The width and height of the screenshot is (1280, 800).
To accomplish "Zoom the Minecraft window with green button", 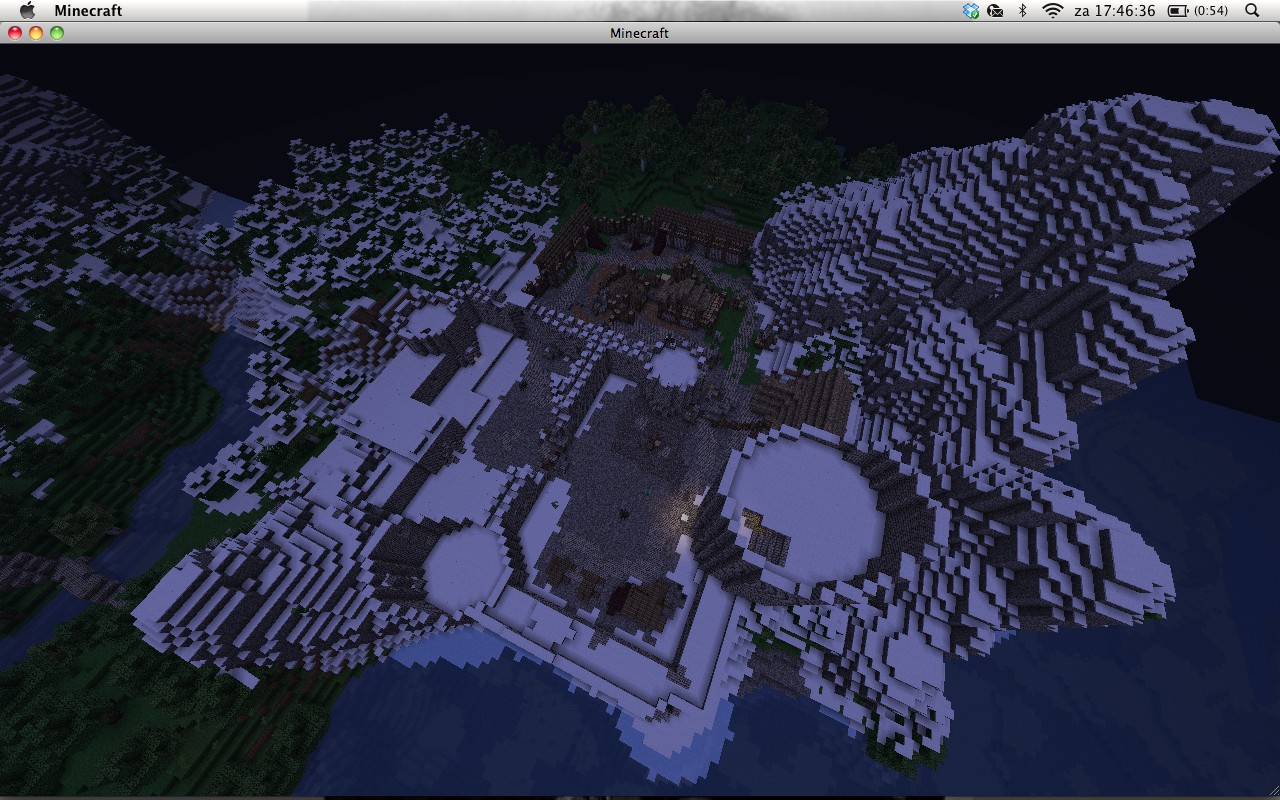I will coord(57,32).
